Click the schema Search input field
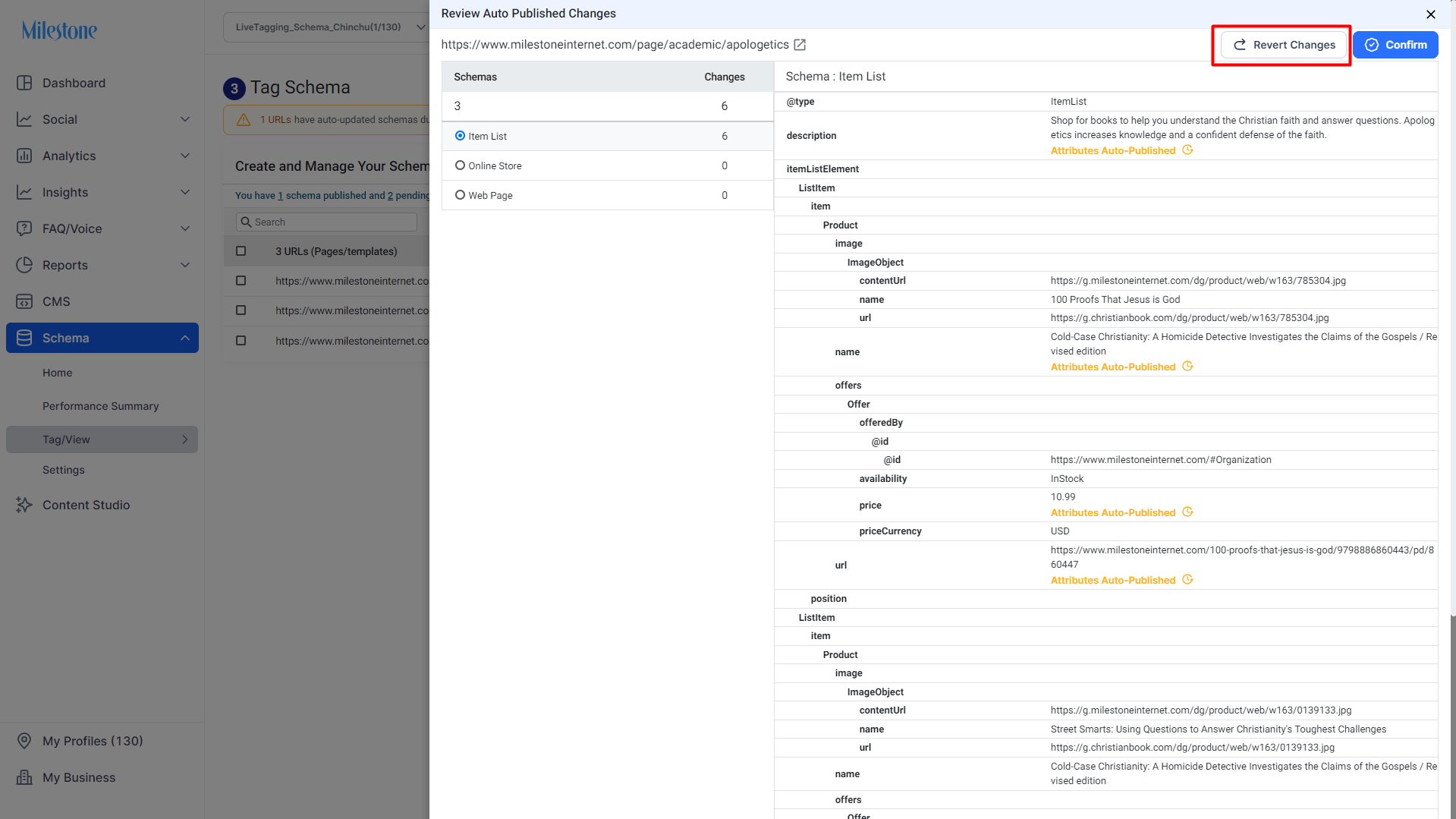 (327, 222)
